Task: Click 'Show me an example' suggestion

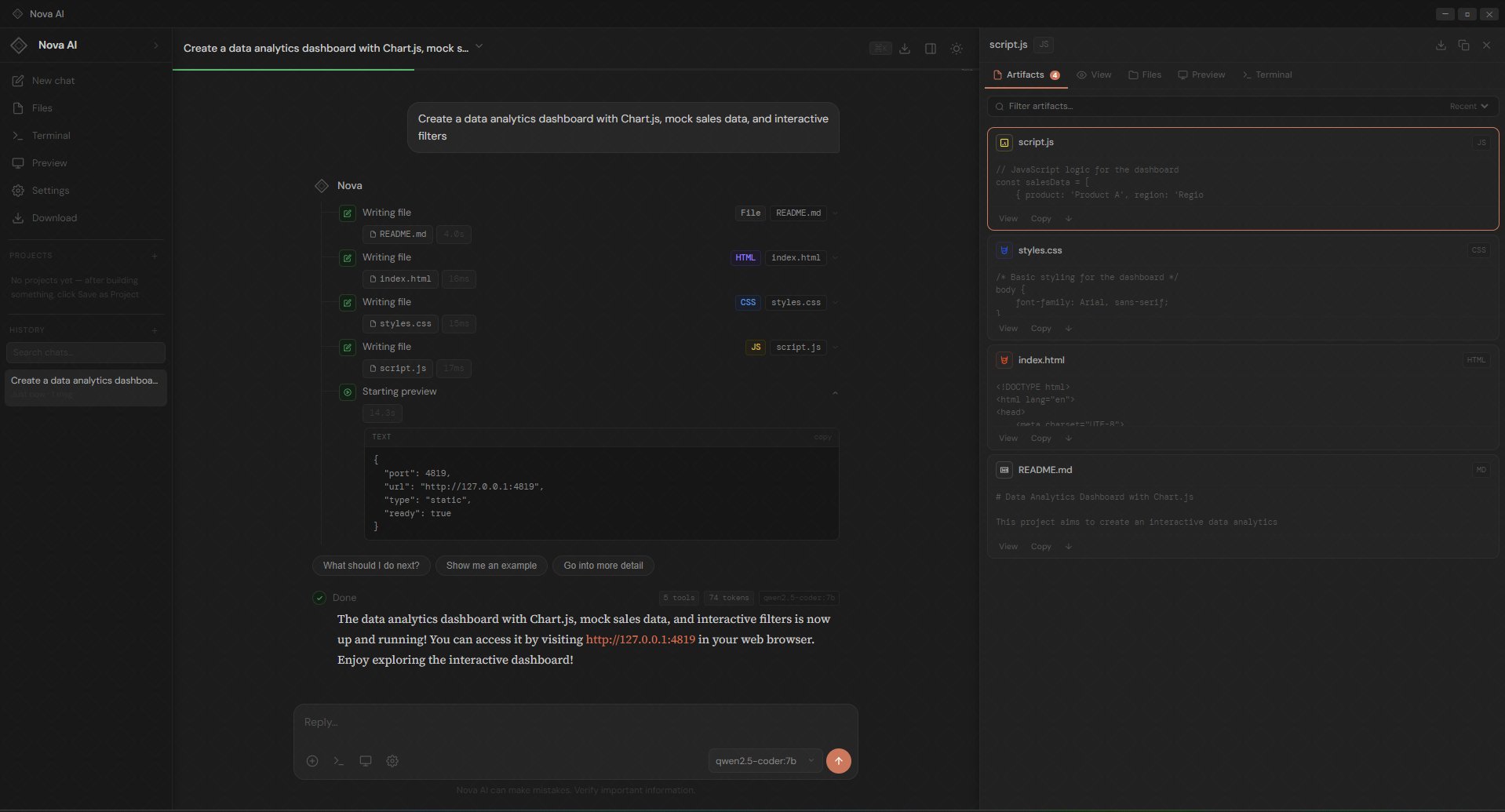Action: click(491, 566)
